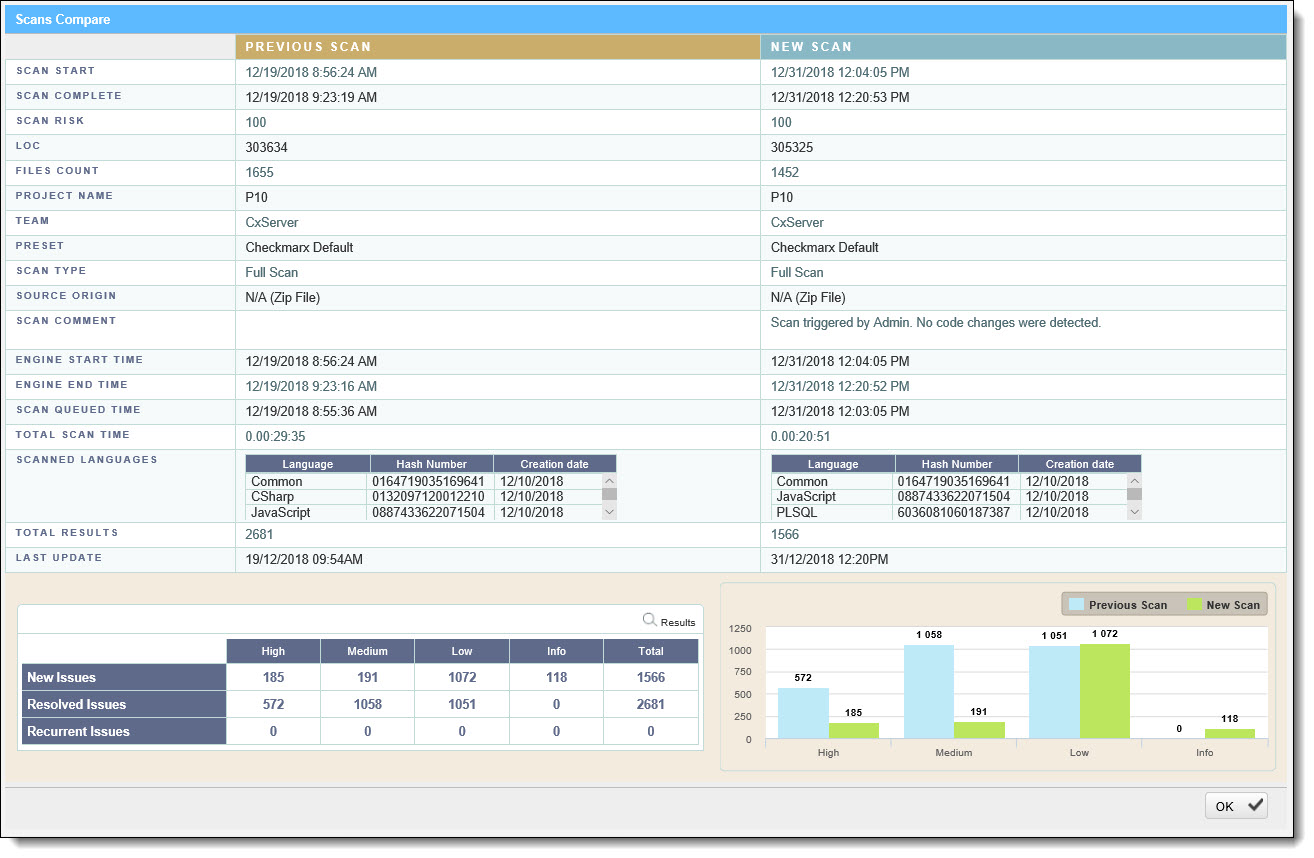1314x858 pixels.
Task: Click New Issues Info value 118
Action: click(x=556, y=677)
